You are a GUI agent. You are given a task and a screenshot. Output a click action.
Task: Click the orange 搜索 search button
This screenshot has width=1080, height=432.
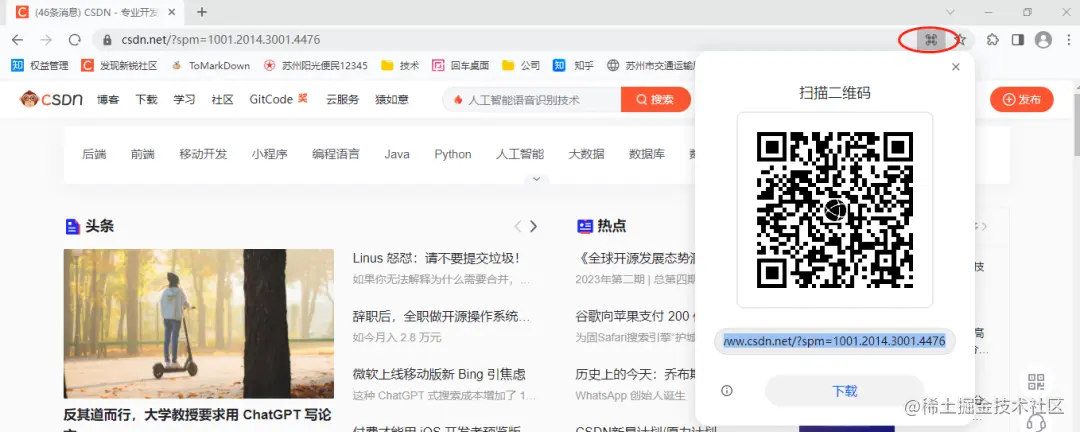click(656, 99)
